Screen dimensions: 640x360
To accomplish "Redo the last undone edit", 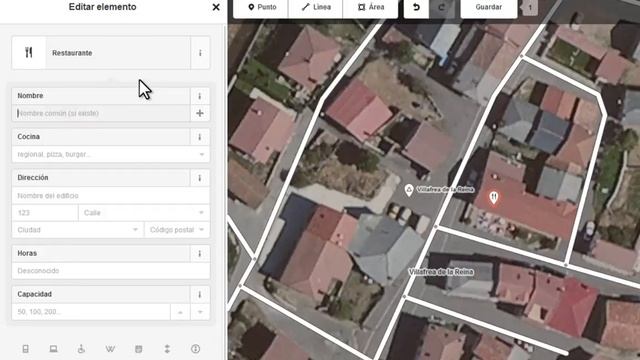I will pos(442,7).
